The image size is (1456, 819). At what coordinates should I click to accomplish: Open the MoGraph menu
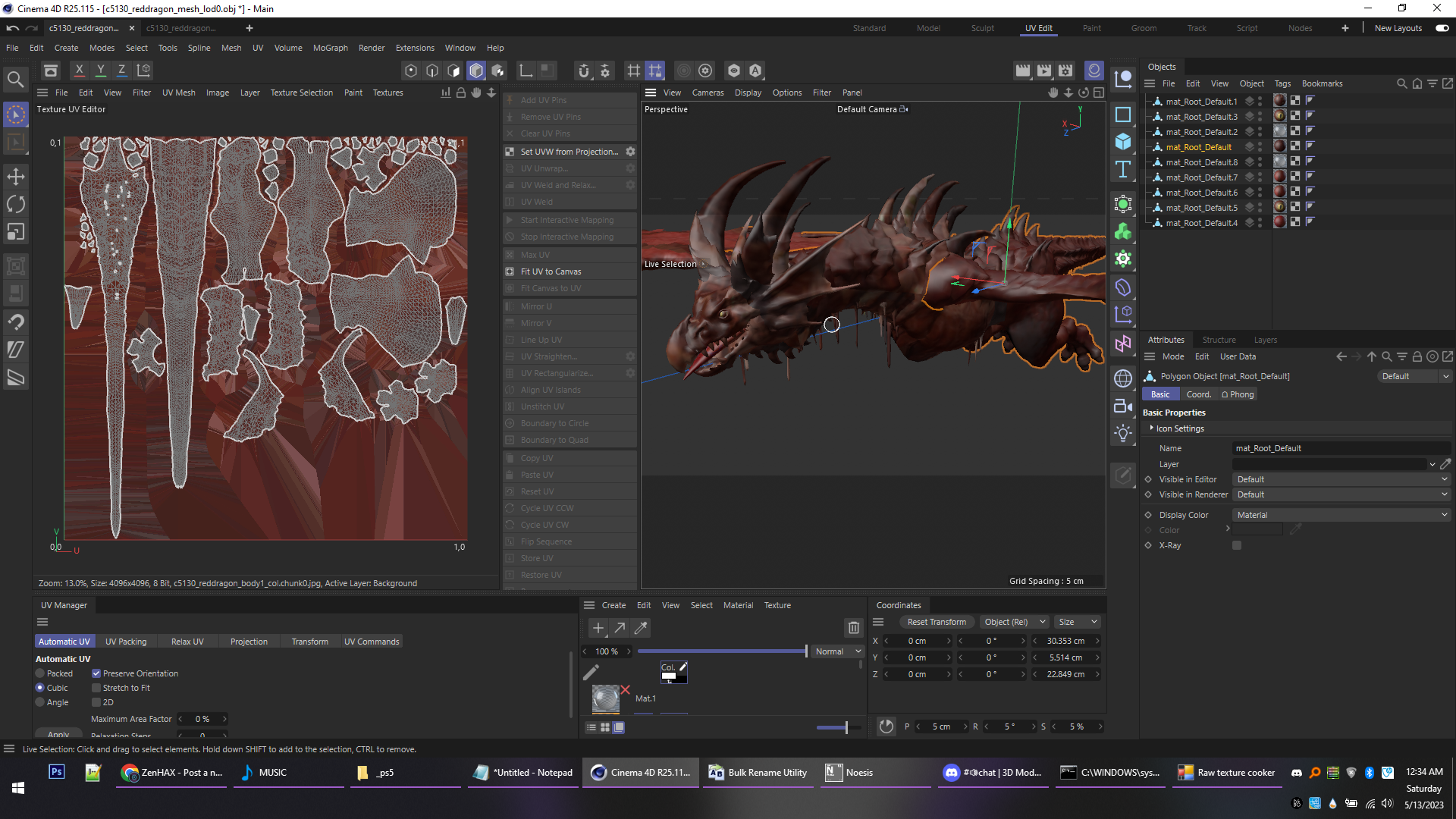[330, 48]
